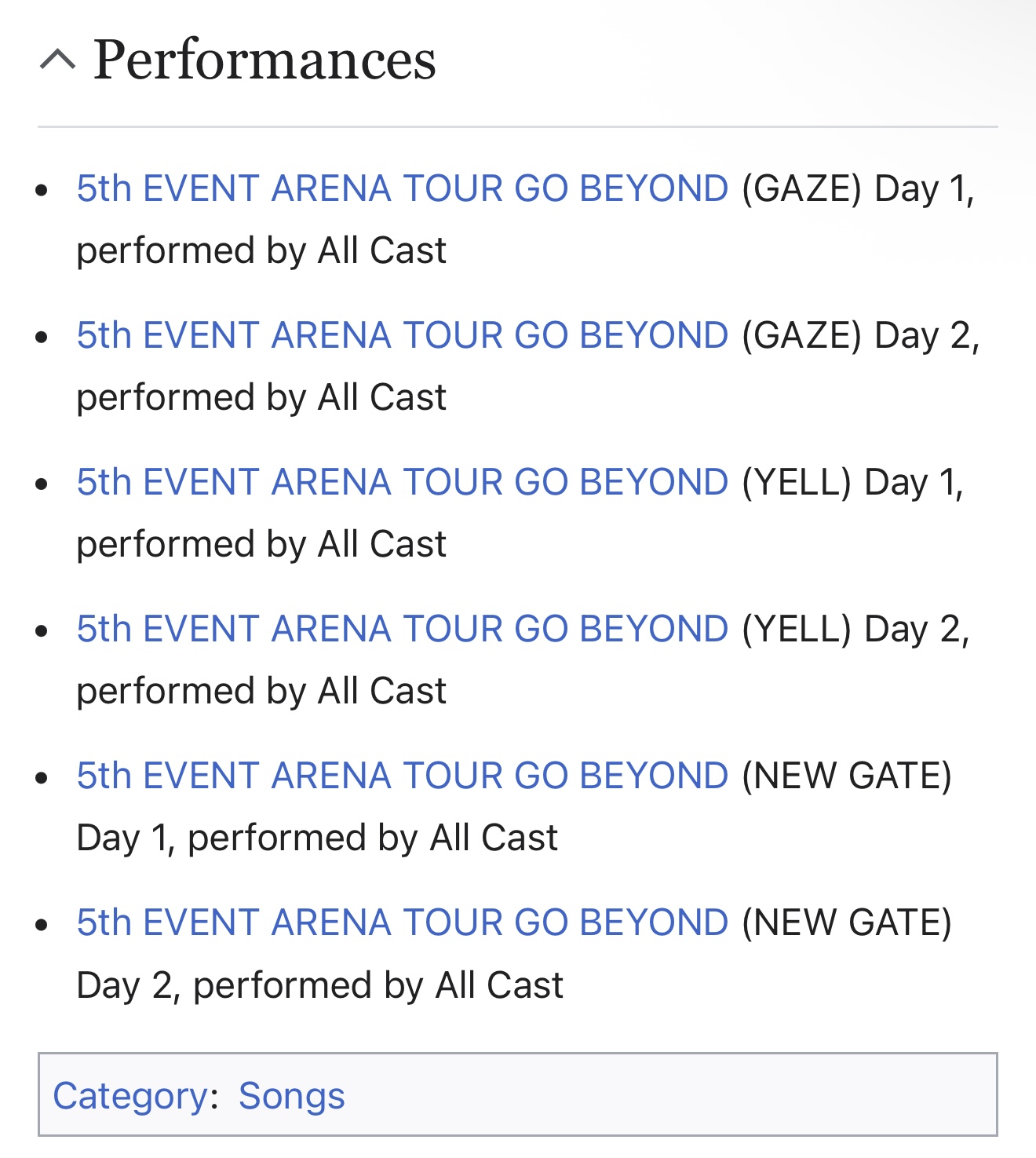Click "performed by All Cast" under GAZE Day 1
The image size is (1036, 1158).
point(261,251)
